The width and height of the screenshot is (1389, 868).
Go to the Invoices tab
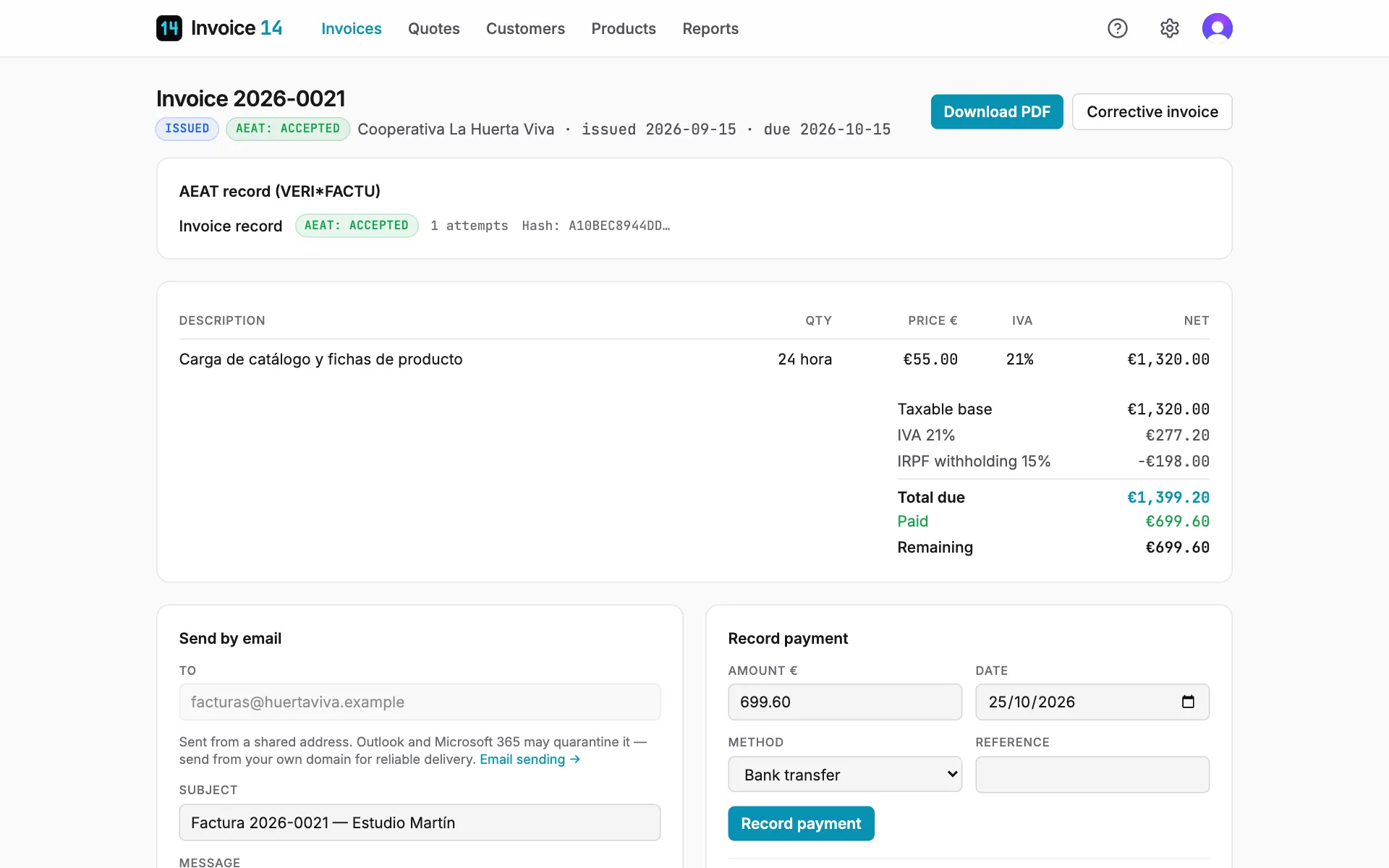[352, 28]
